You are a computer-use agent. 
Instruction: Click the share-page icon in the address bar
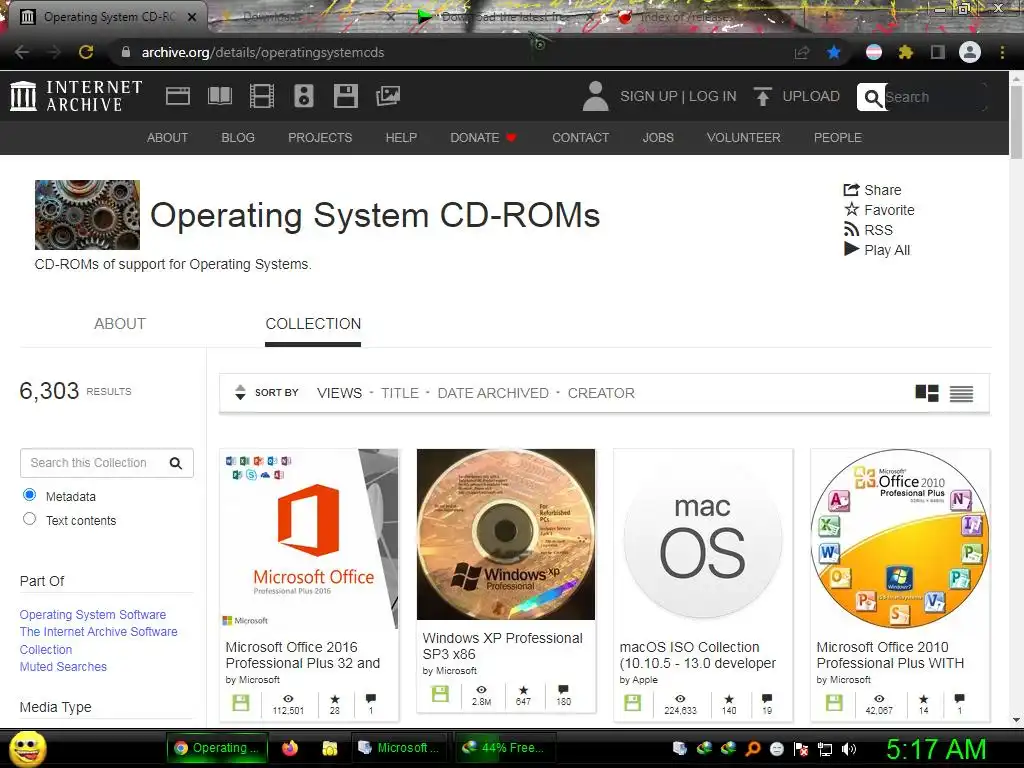pyautogui.click(x=802, y=52)
